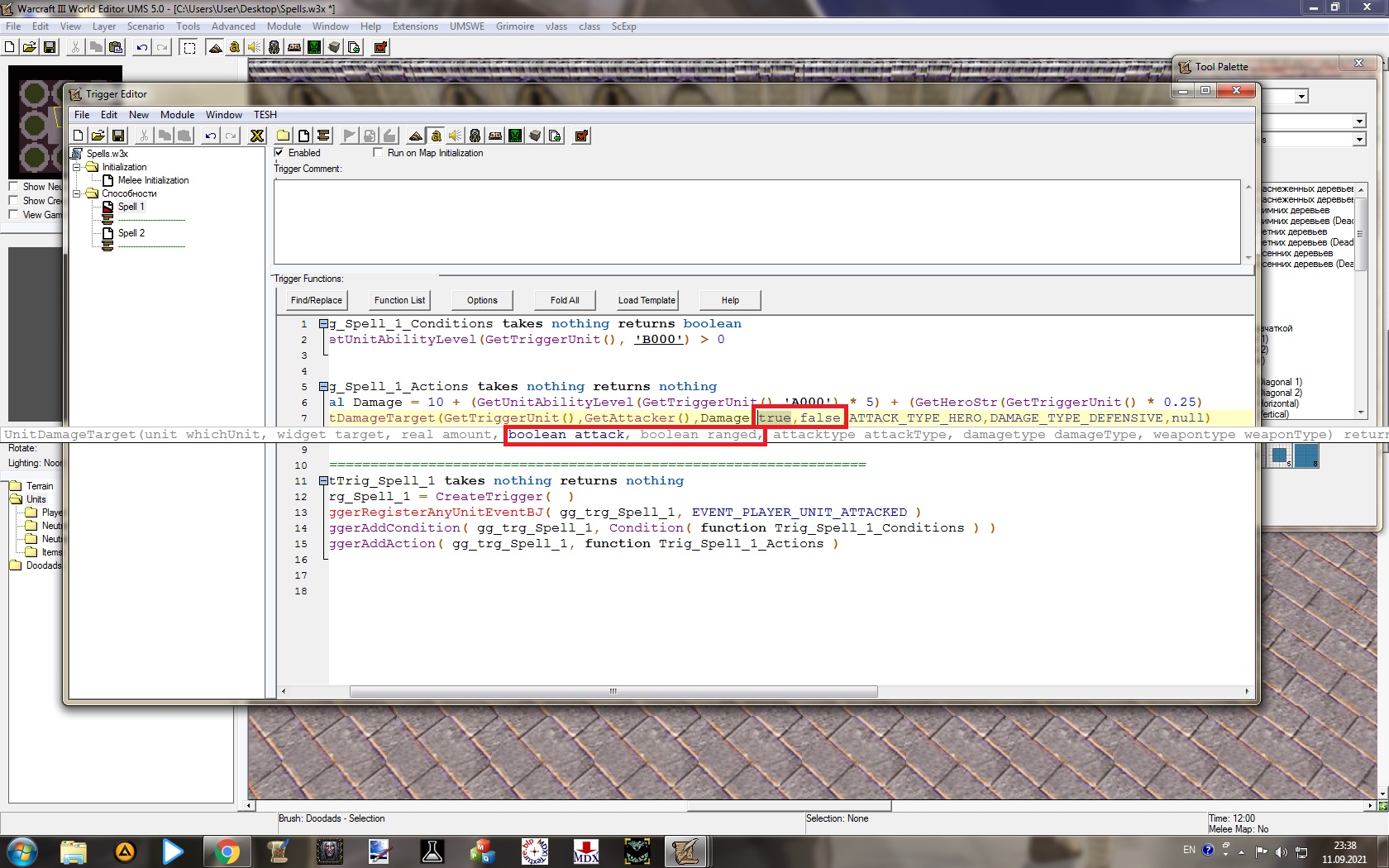Collapse function fold on line 5

(324, 386)
